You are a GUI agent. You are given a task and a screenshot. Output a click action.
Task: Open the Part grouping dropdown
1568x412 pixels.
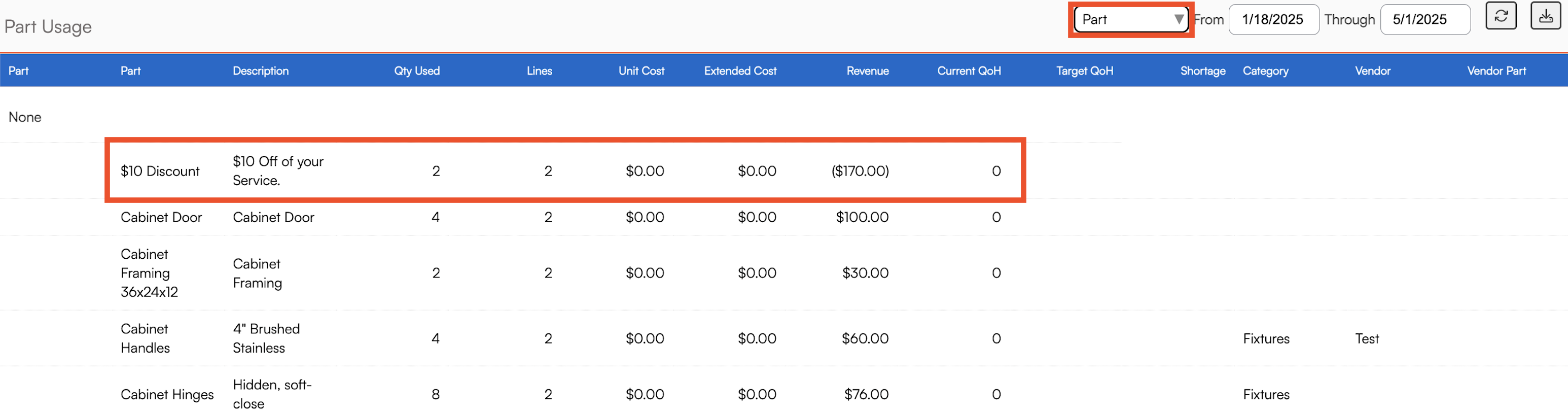coord(1131,19)
